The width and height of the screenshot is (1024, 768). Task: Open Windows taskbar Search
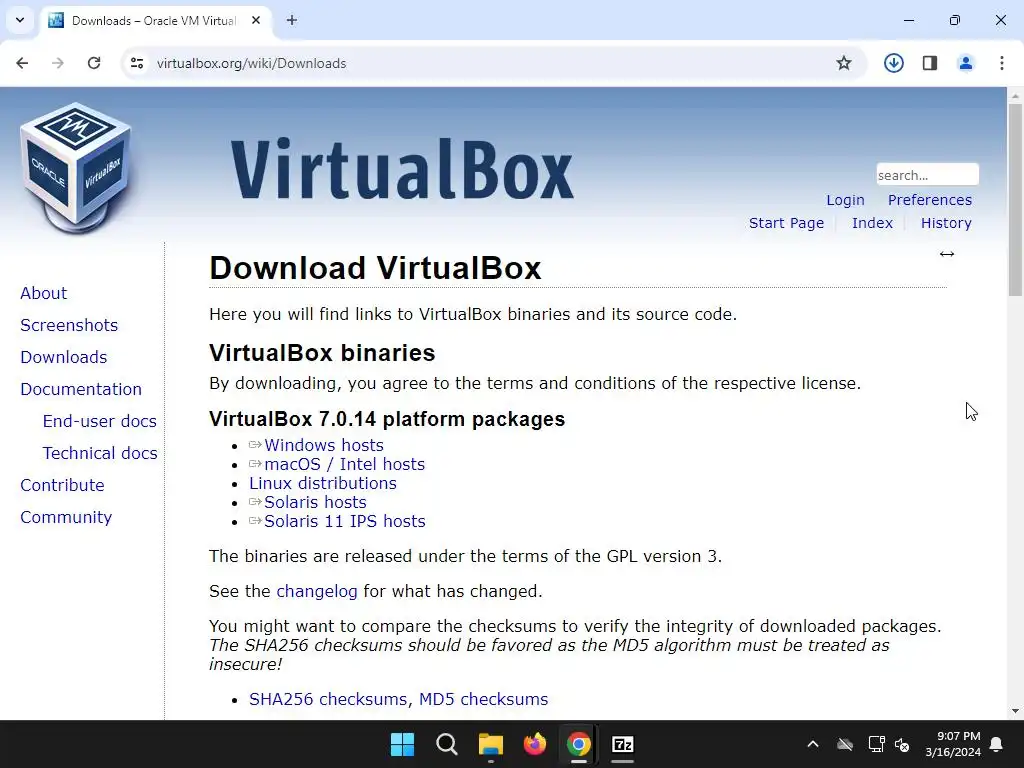tap(447, 744)
